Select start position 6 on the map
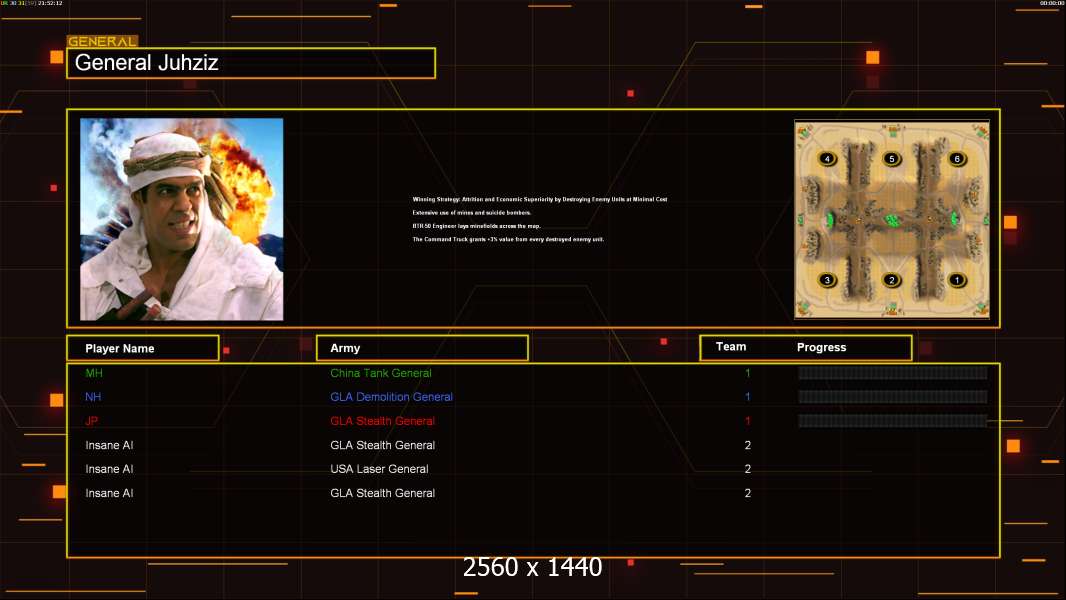 [957, 159]
